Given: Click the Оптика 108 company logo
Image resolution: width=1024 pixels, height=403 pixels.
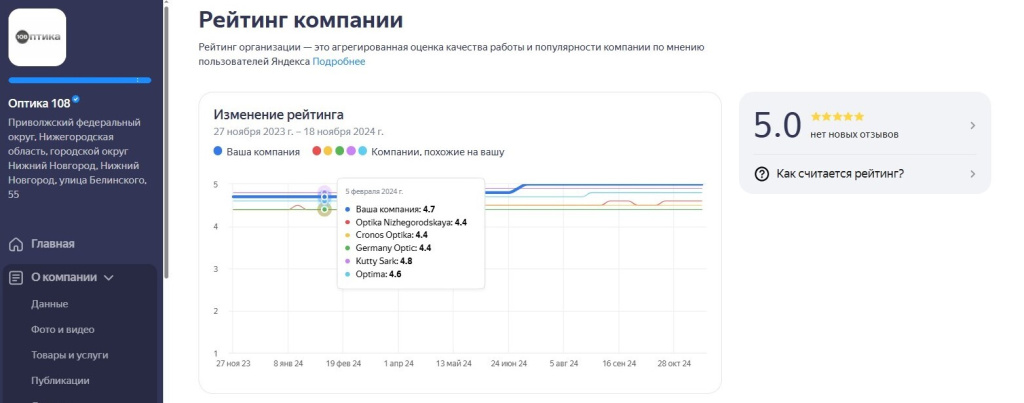Looking at the screenshot, I should coord(37,37).
